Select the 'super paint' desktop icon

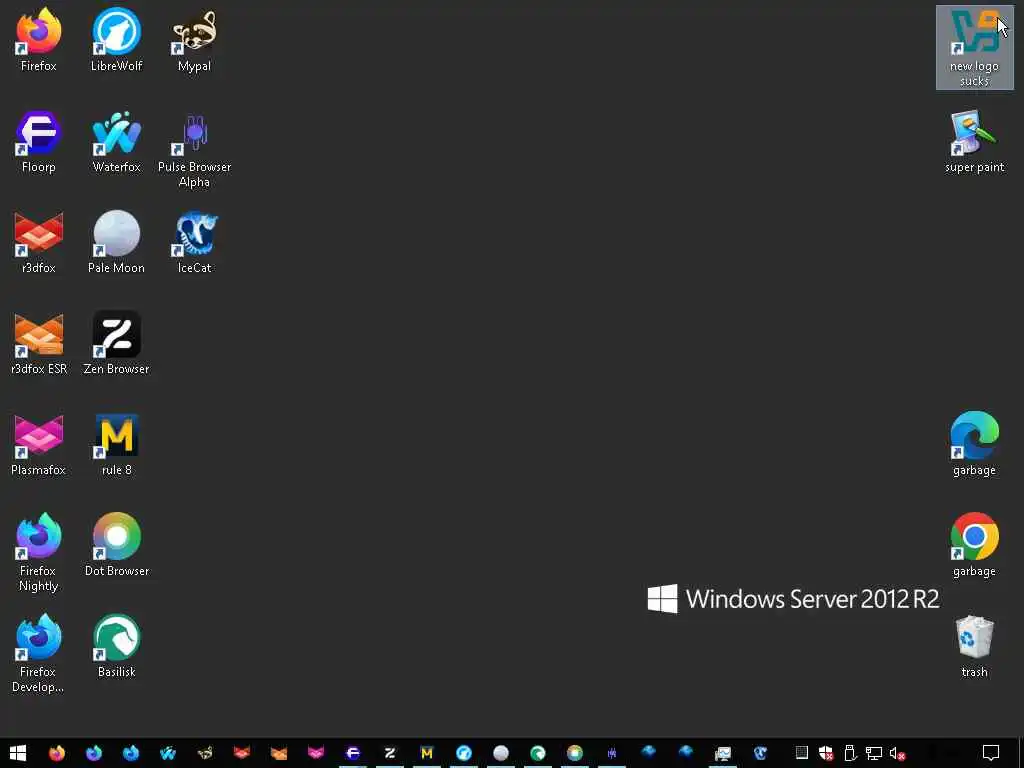pos(974,140)
